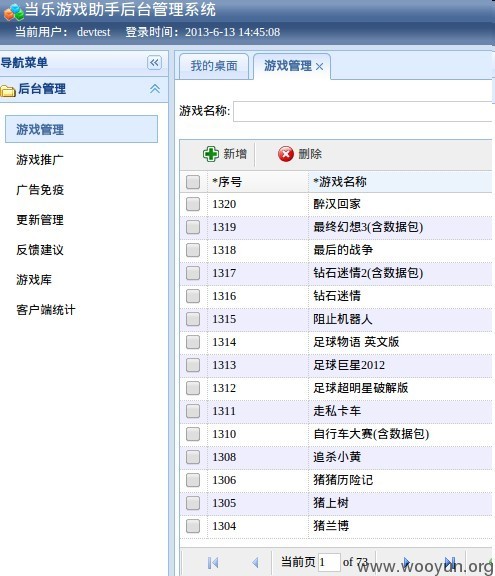Check the row 1312 checkbox
495x576 pixels.
193,388
